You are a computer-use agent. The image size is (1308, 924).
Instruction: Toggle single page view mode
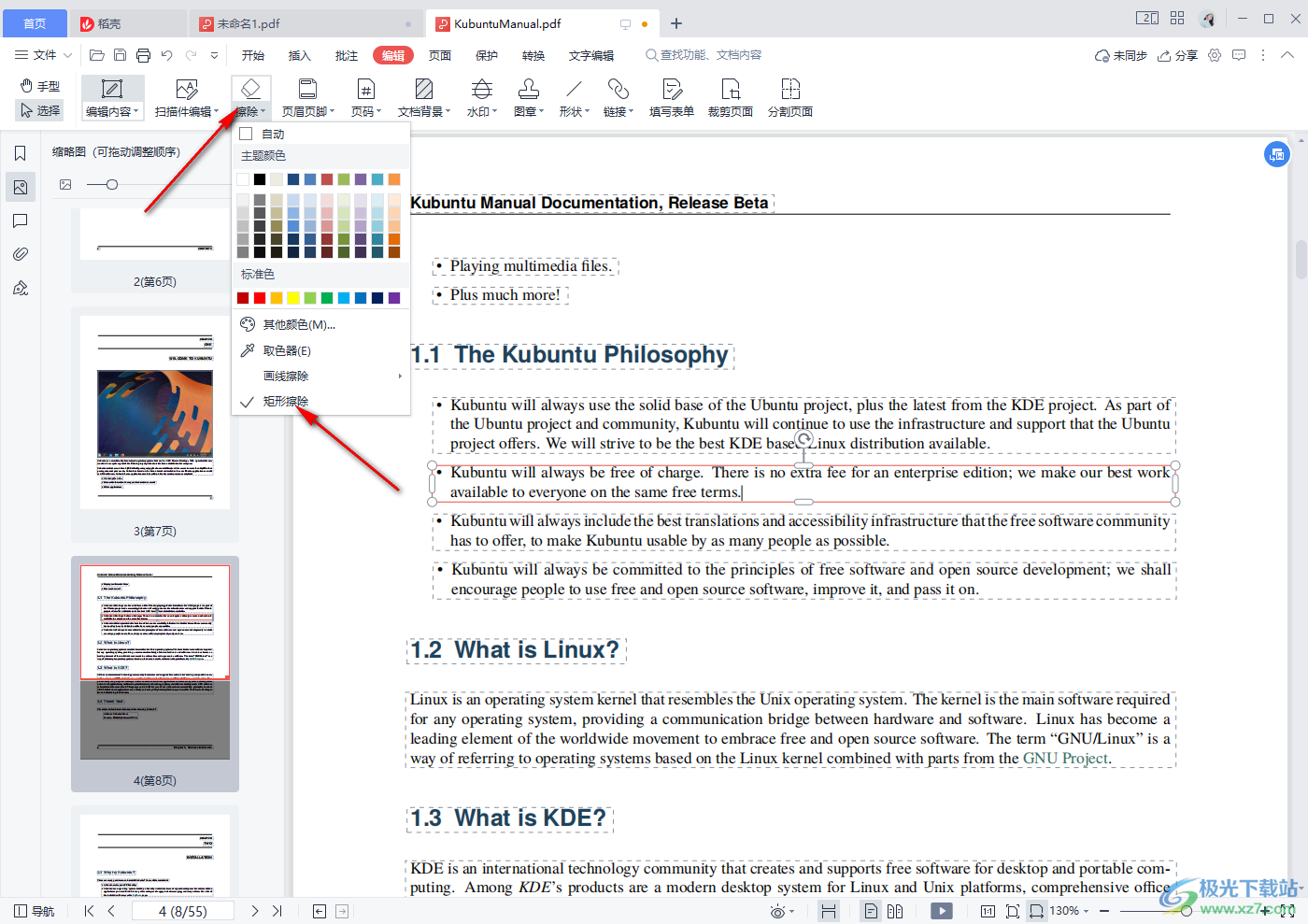pyautogui.click(x=871, y=911)
